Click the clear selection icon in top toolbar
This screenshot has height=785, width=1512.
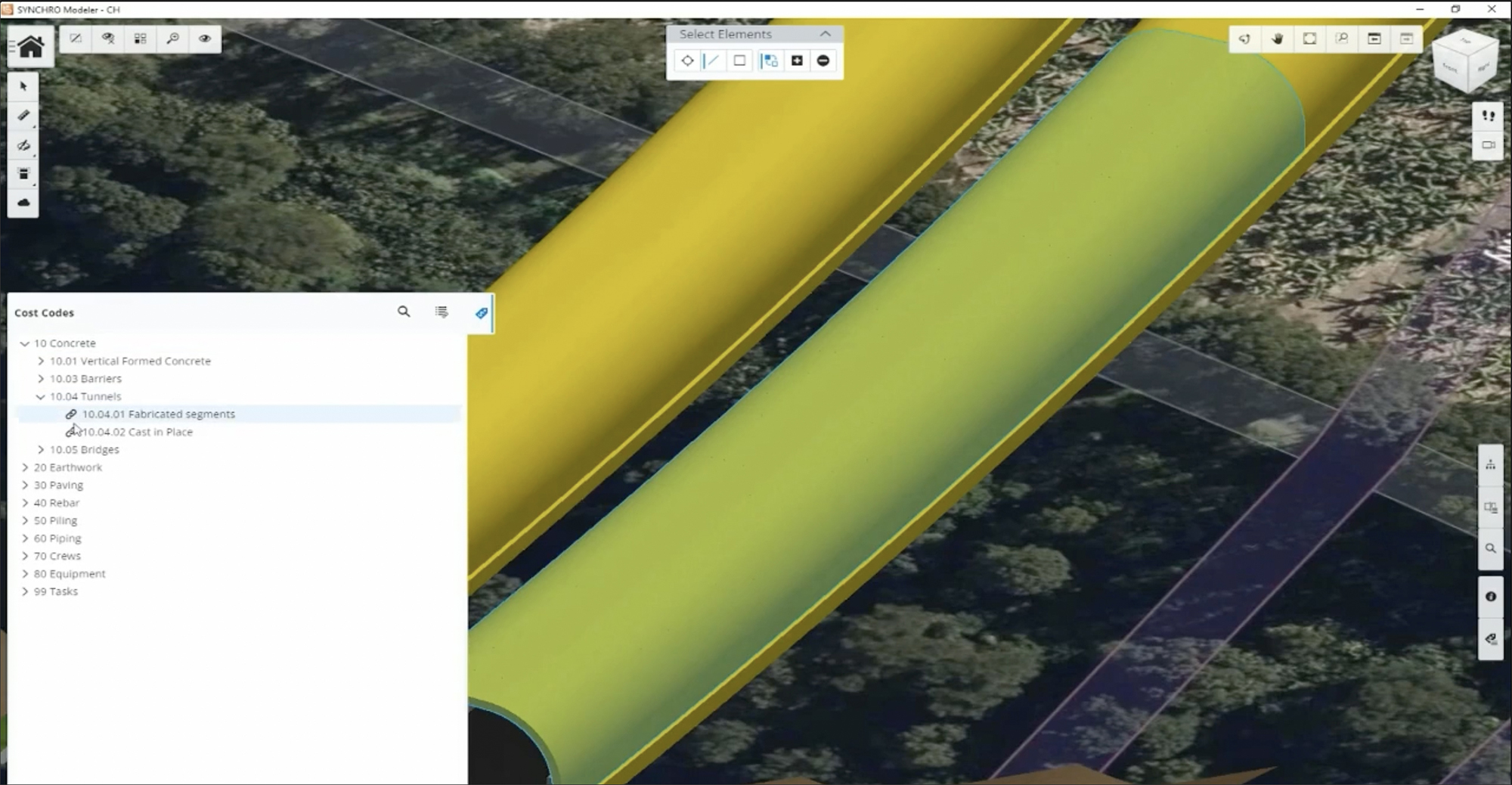76,39
